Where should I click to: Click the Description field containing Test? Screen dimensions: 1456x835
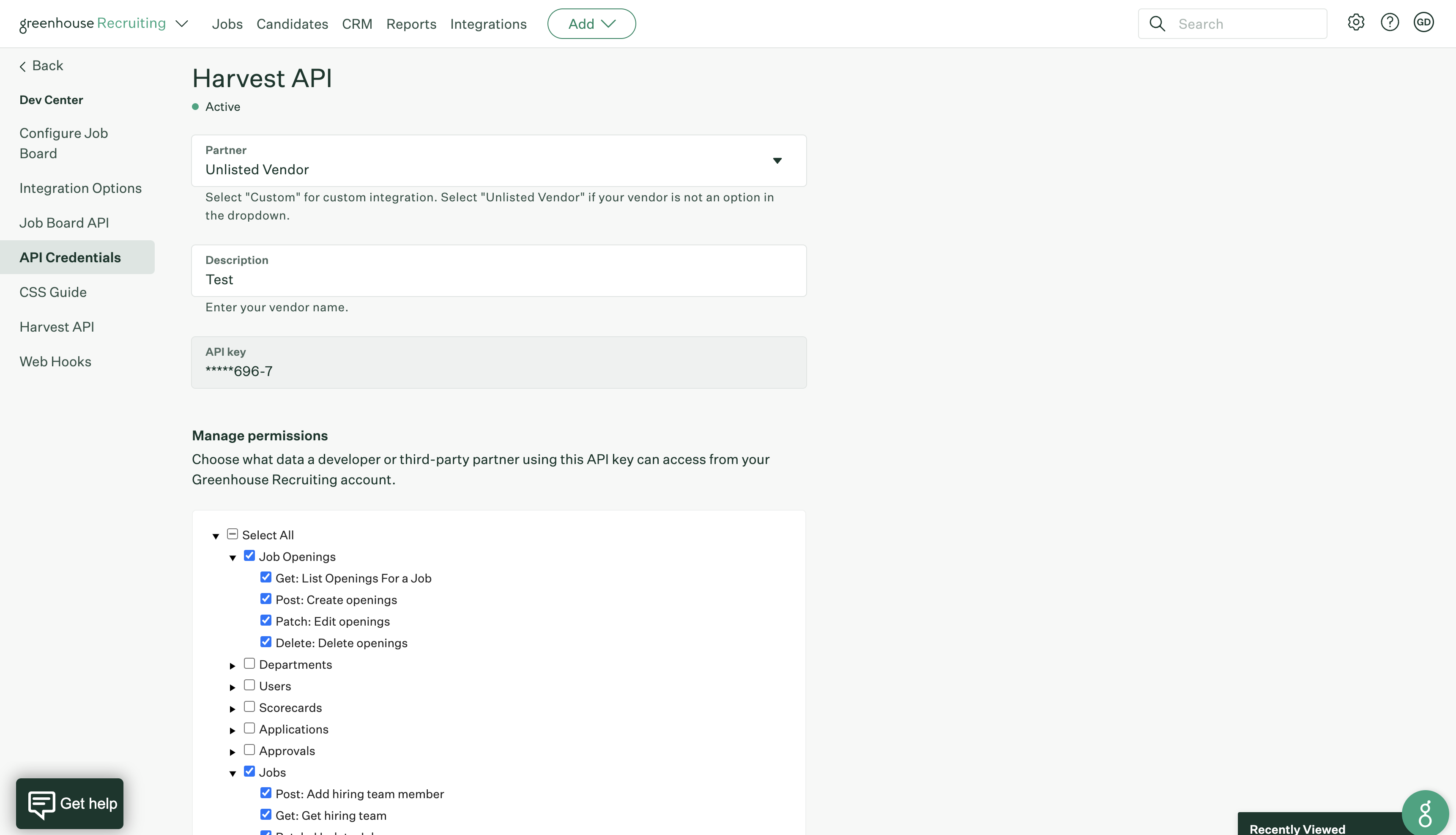[498, 271]
